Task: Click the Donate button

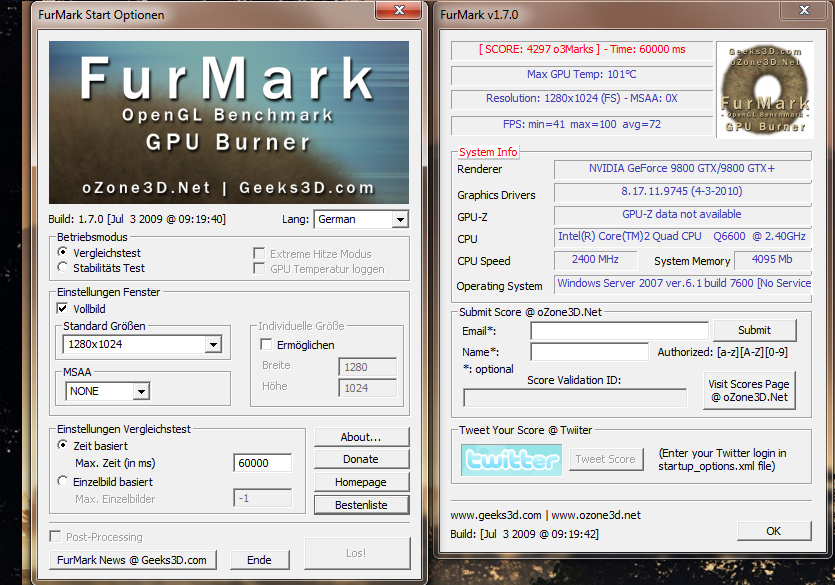Action: [x=362, y=459]
